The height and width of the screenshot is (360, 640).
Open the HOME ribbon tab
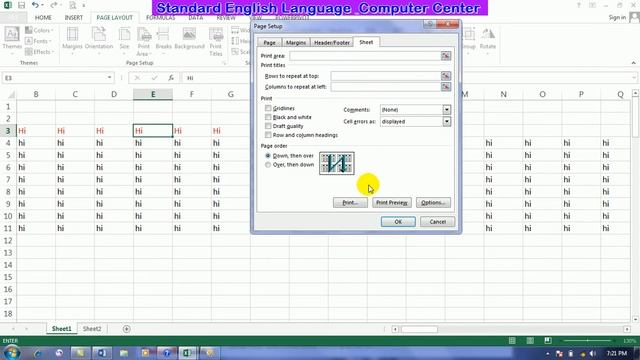coord(43,18)
